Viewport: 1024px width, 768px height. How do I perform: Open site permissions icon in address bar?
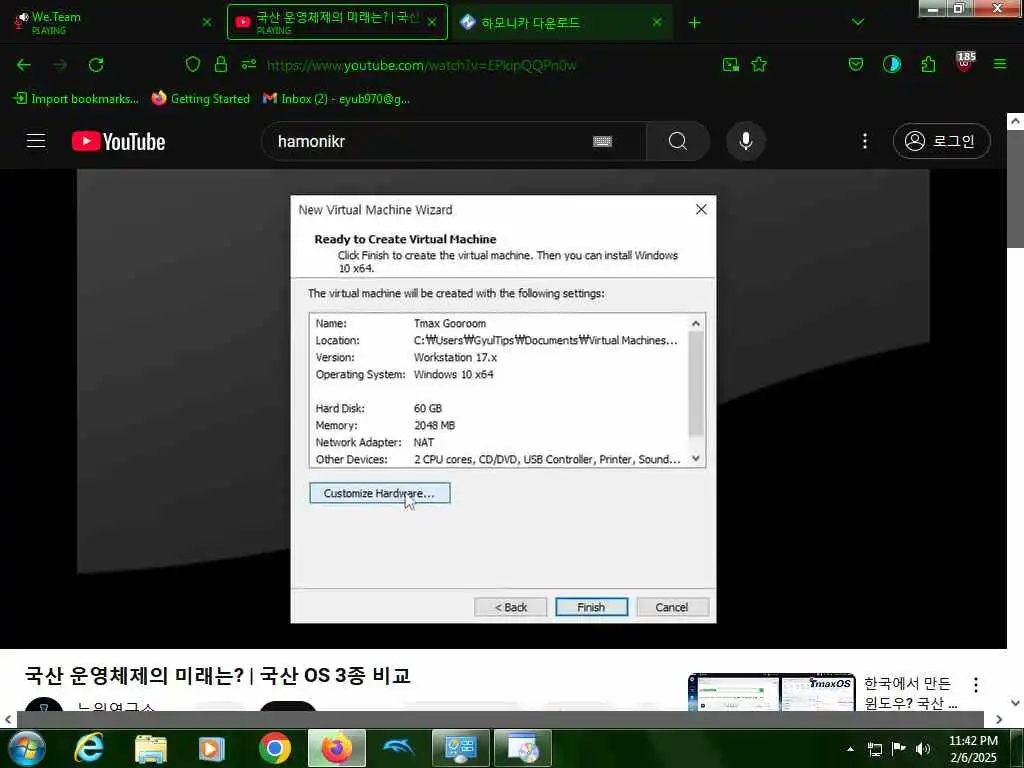pyautogui.click(x=249, y=64)
